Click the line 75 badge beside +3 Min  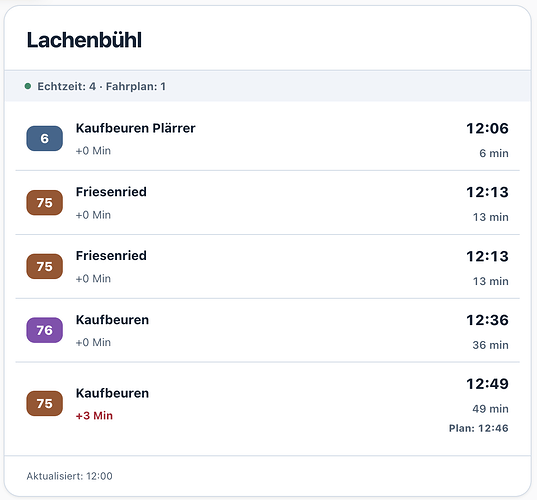[x=45, y=403]
